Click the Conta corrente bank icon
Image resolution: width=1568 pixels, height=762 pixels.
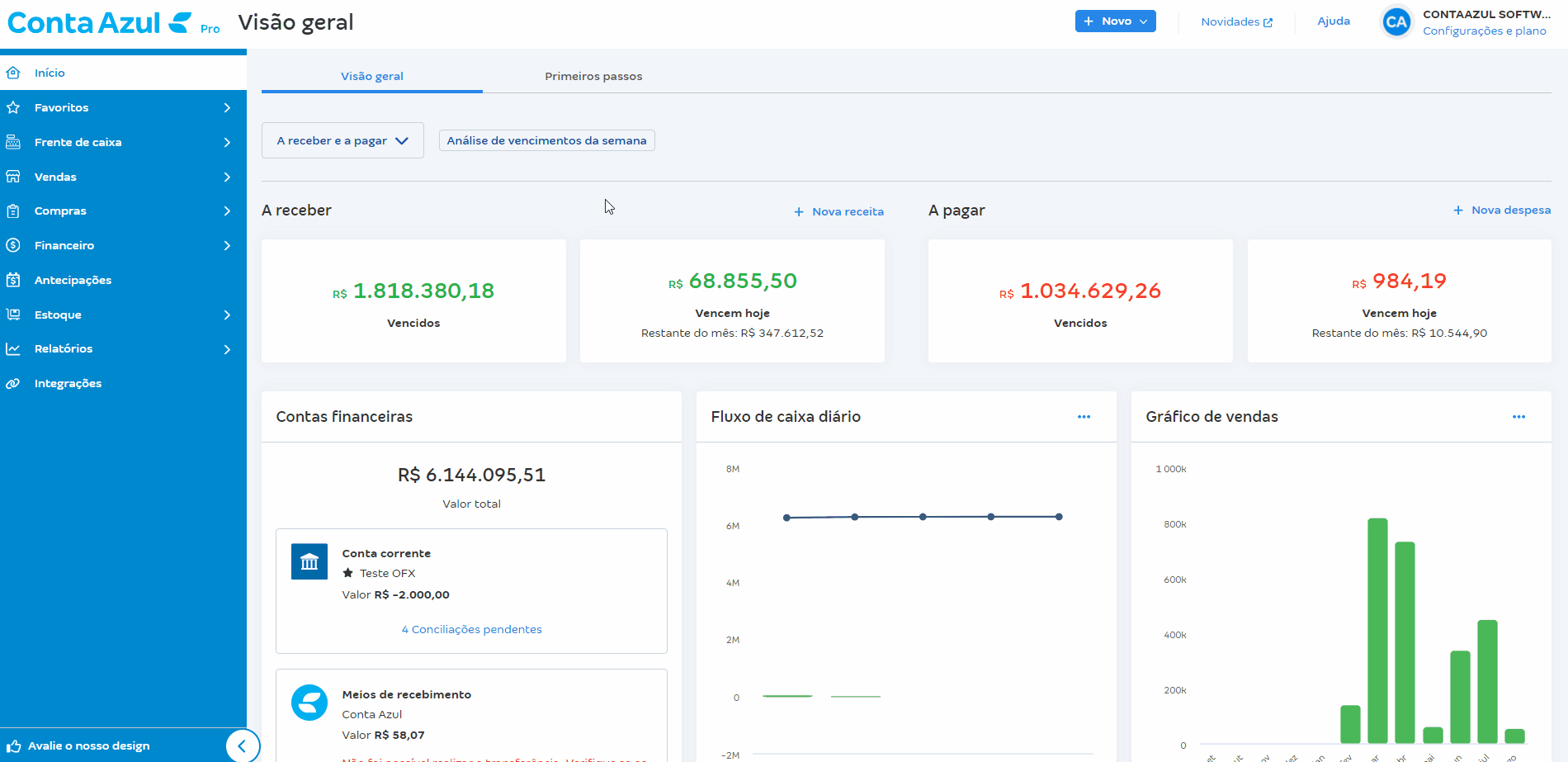tap(309, 561)
